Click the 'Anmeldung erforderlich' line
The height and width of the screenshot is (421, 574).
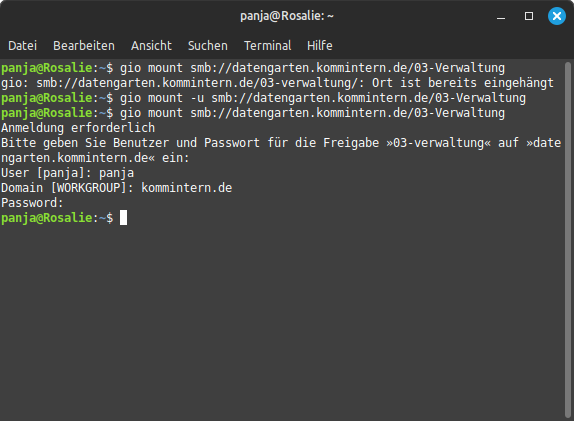(78, 128)
